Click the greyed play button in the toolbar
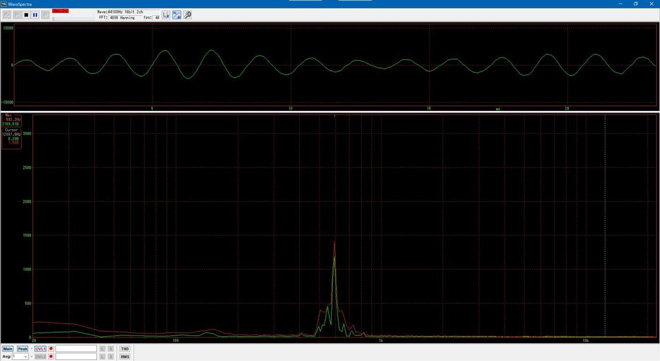 point(17,15)
